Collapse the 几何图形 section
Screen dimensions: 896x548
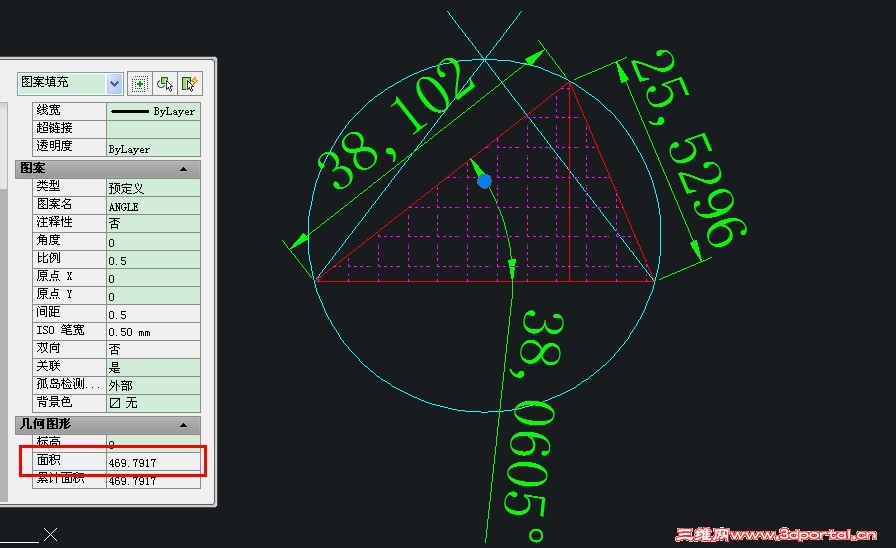[x=183, y=425]
